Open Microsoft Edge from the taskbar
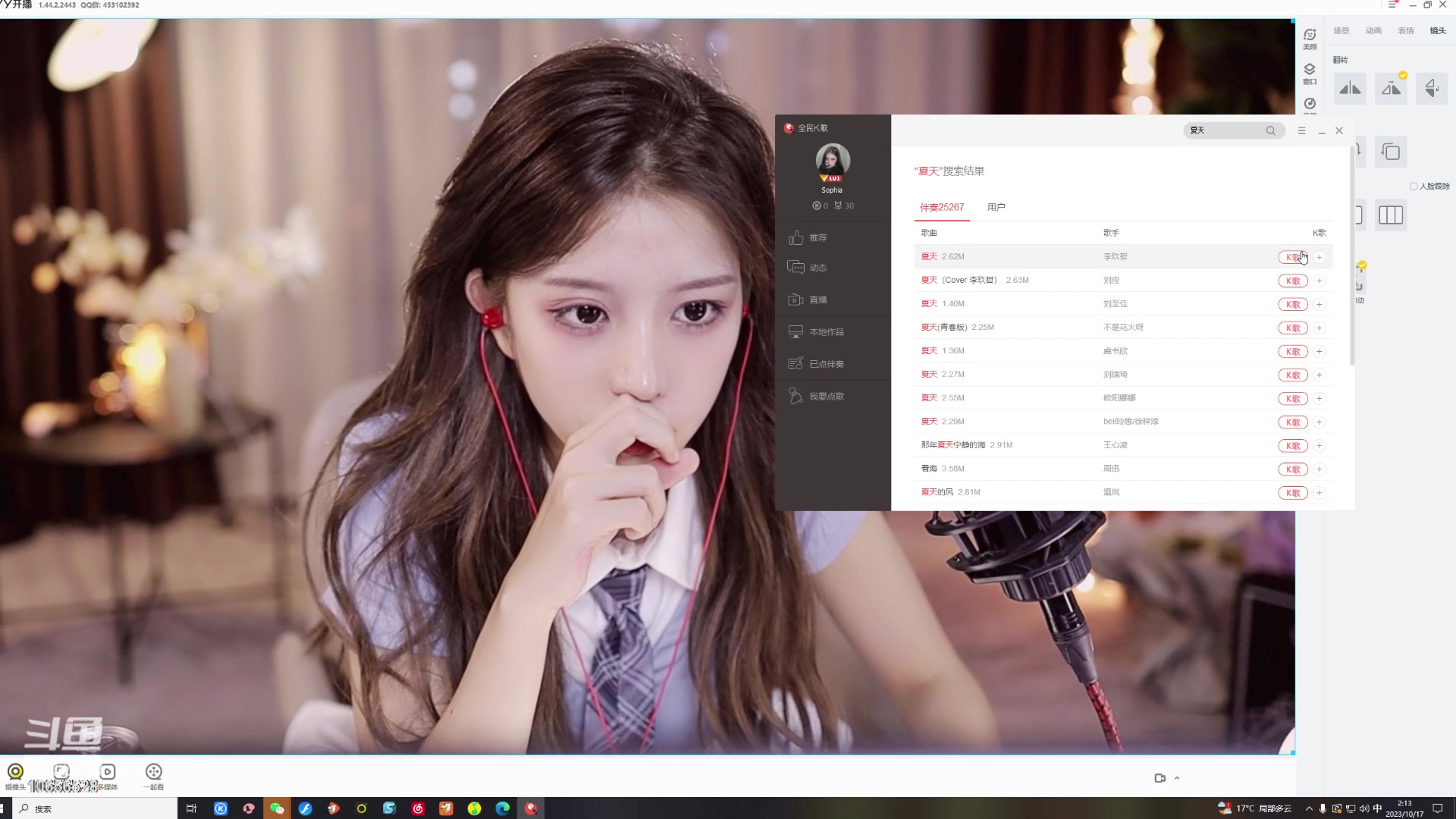This screenshot has width=1456, height=819. pos(503,808)
